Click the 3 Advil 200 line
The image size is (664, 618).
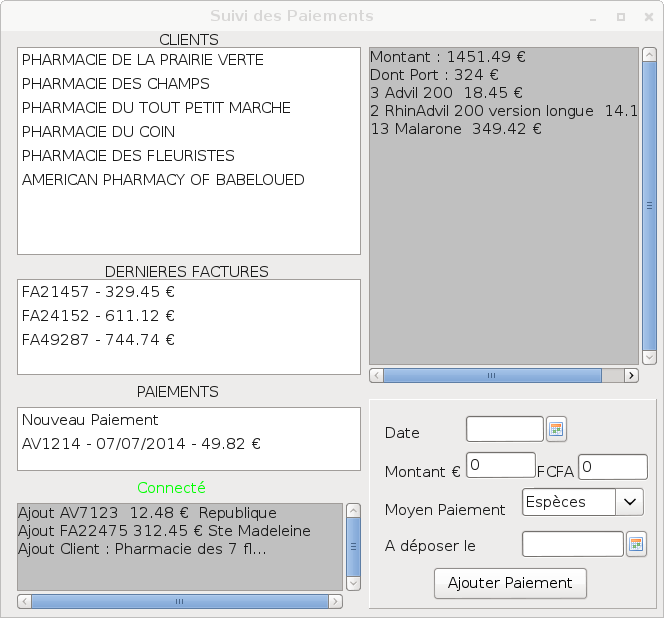pyautogui.click(x=446, y=93)
